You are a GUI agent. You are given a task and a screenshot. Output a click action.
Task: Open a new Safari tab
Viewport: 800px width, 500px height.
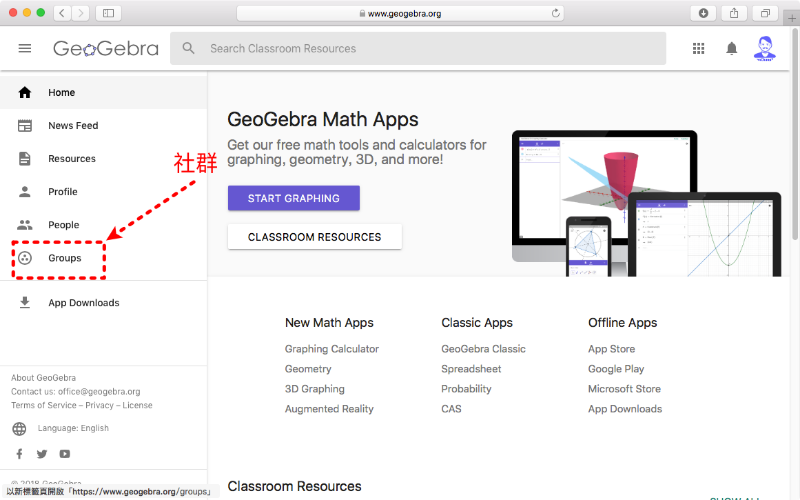(791, 18)
